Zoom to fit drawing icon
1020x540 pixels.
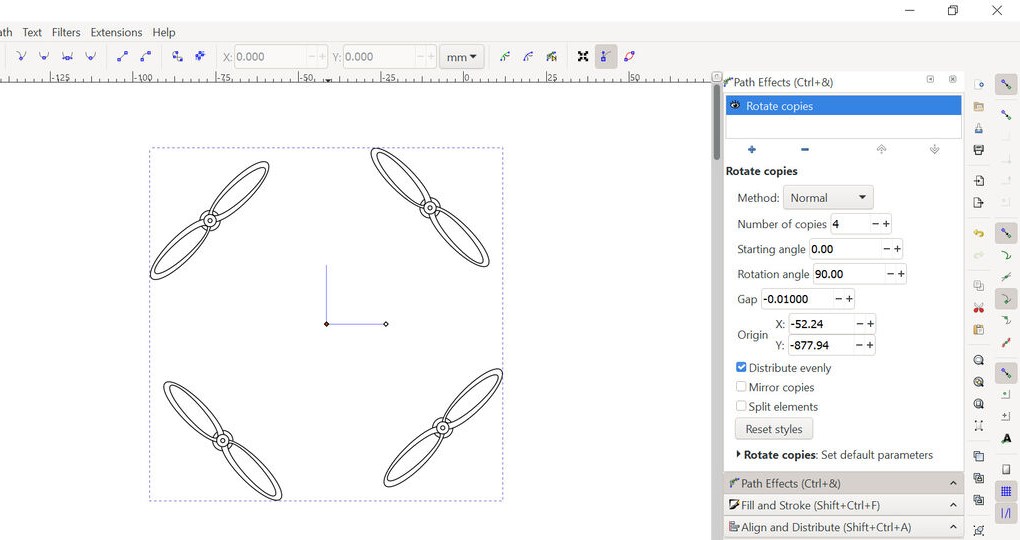978,382
